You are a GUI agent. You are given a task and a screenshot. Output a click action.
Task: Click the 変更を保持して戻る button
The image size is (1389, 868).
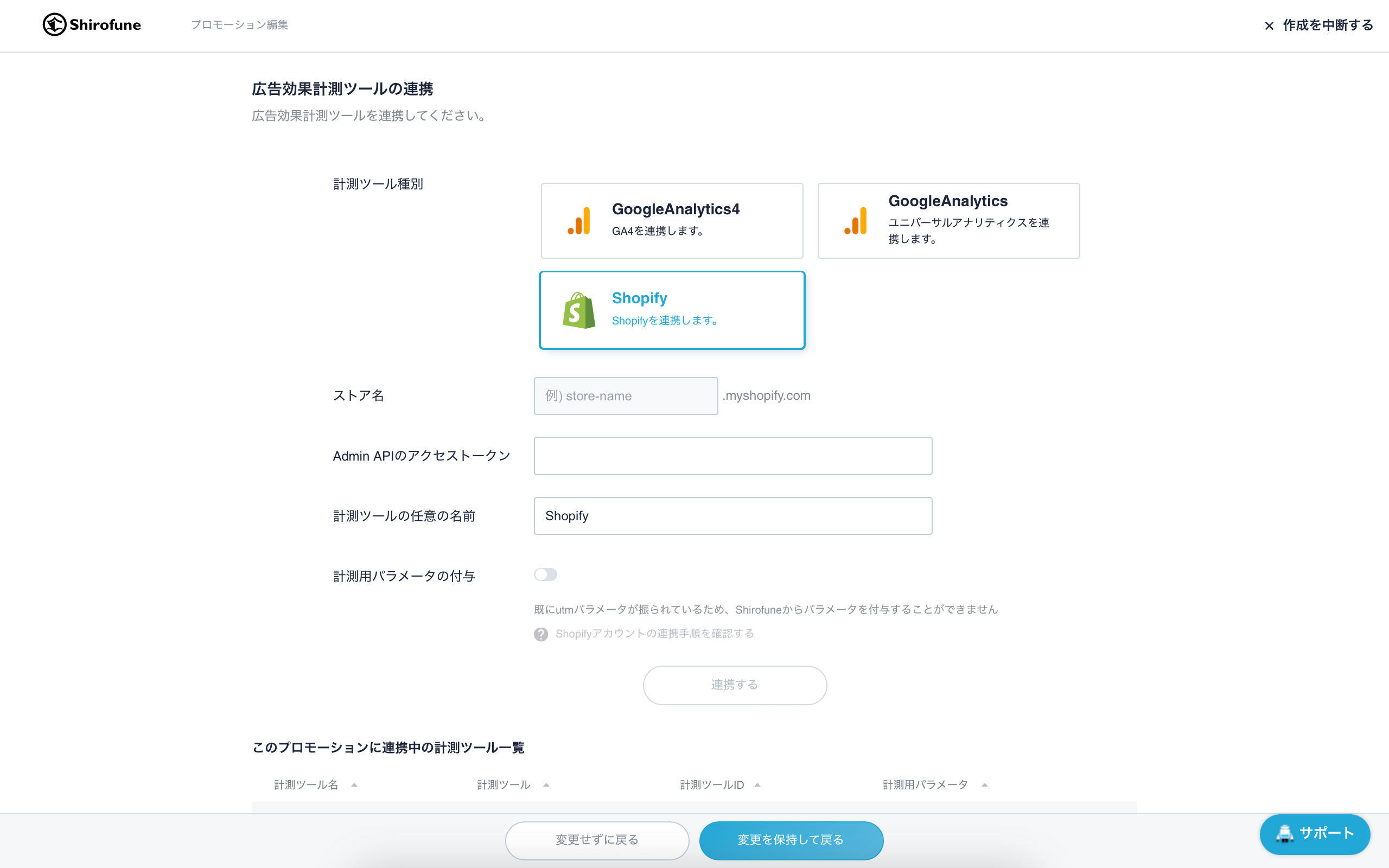791,839
